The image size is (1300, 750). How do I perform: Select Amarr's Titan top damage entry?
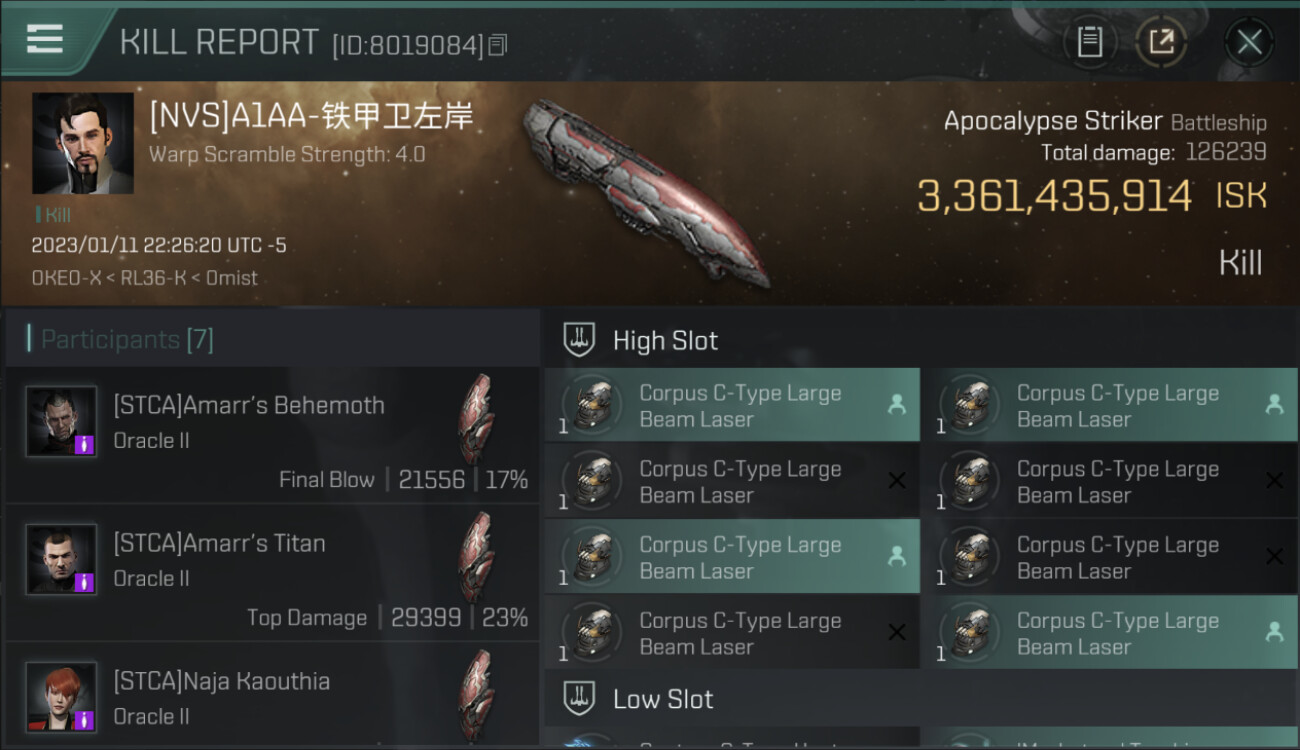(272, 573)
